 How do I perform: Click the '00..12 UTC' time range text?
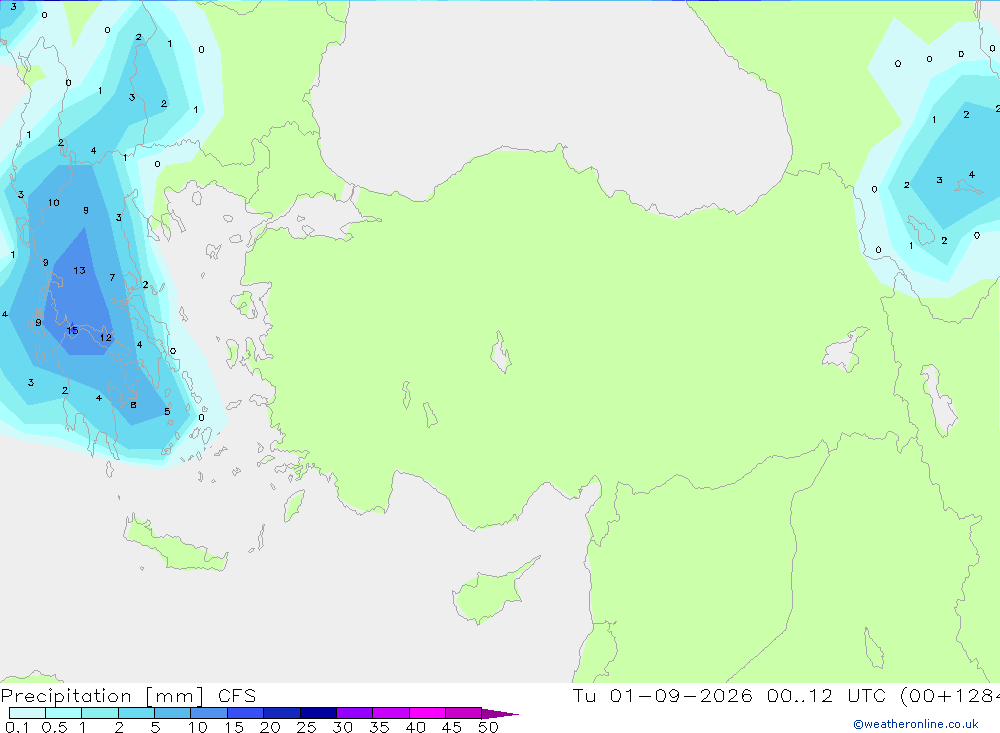coord(827,695)
